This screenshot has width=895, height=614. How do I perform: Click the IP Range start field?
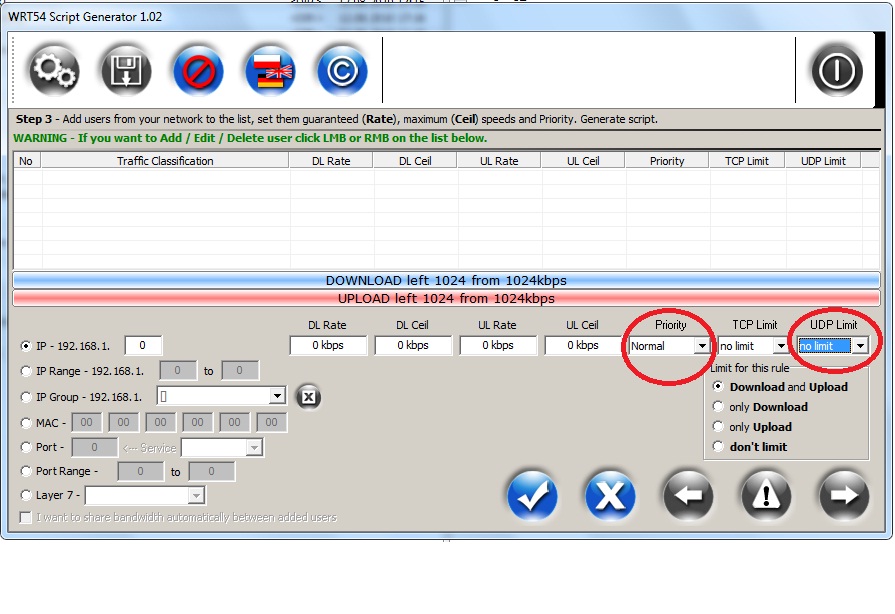pyautogui.click(x=178, y=370)
